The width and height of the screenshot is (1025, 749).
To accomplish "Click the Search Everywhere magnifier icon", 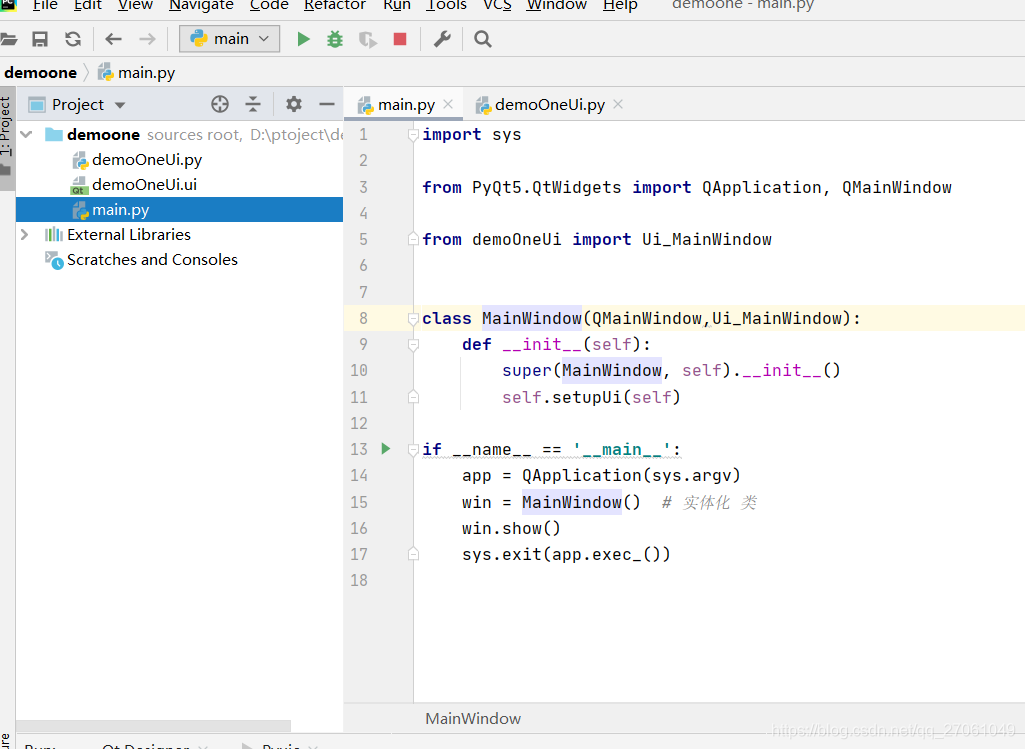I will point(483,39).
